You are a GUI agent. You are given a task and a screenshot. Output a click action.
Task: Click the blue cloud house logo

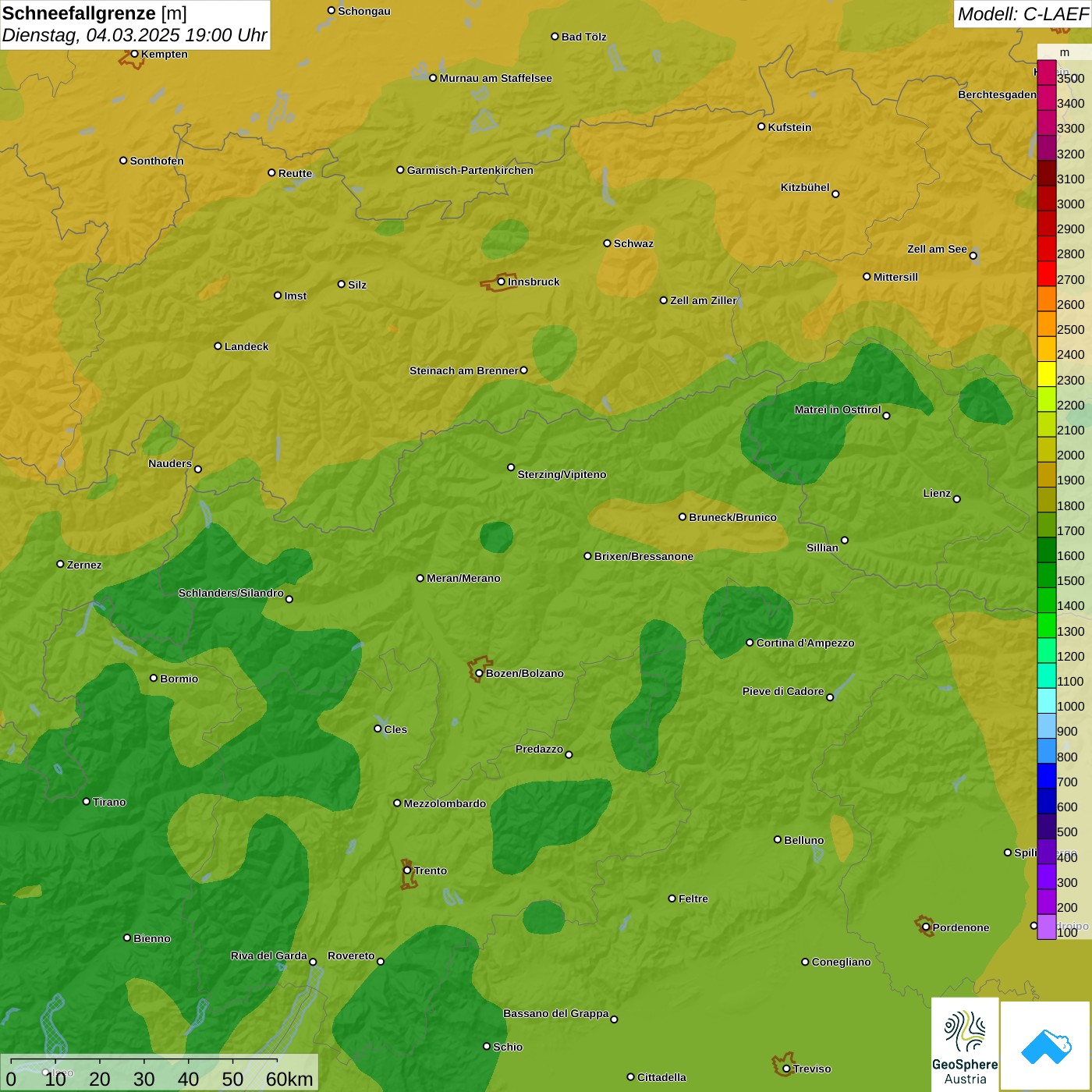tap(1046, 1045)
